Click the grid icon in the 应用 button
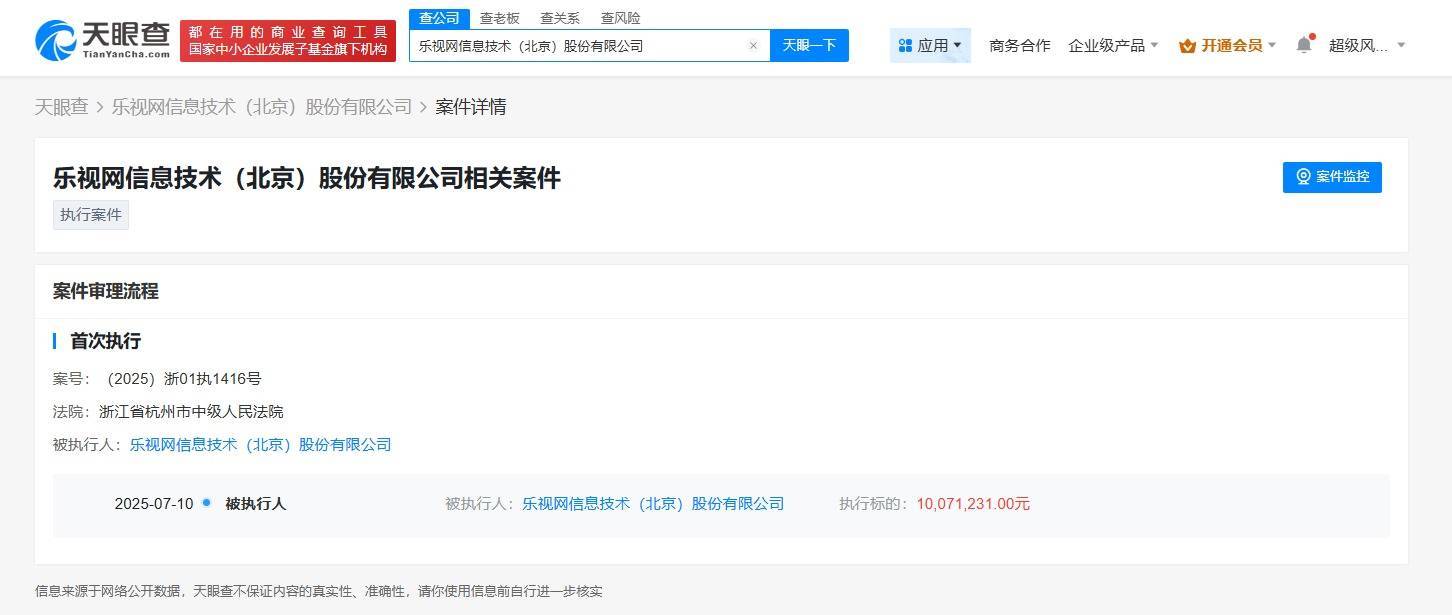The image size is (1452, 615). [905, 45]
